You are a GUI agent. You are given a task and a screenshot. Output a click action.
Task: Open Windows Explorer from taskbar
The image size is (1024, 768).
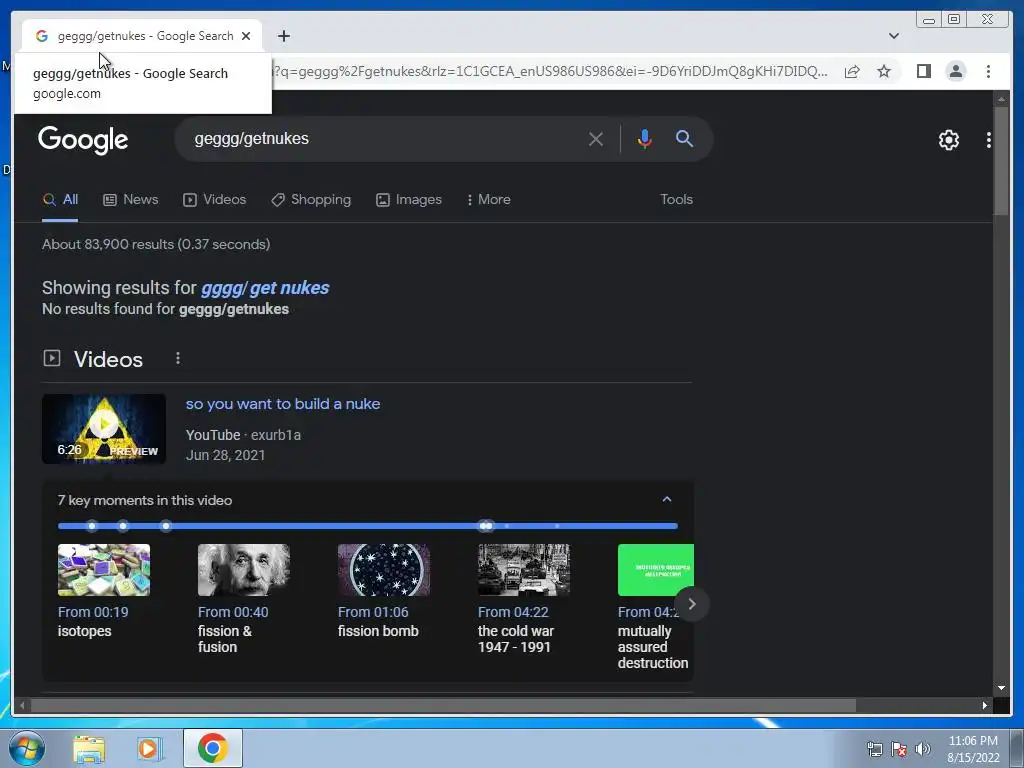[x=89, y=749]
